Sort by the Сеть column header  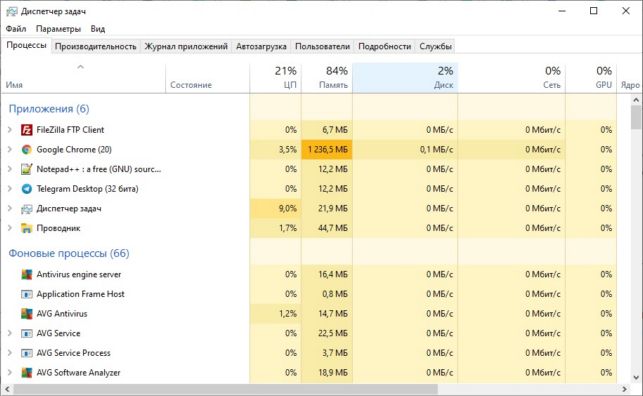pos(511,78)
